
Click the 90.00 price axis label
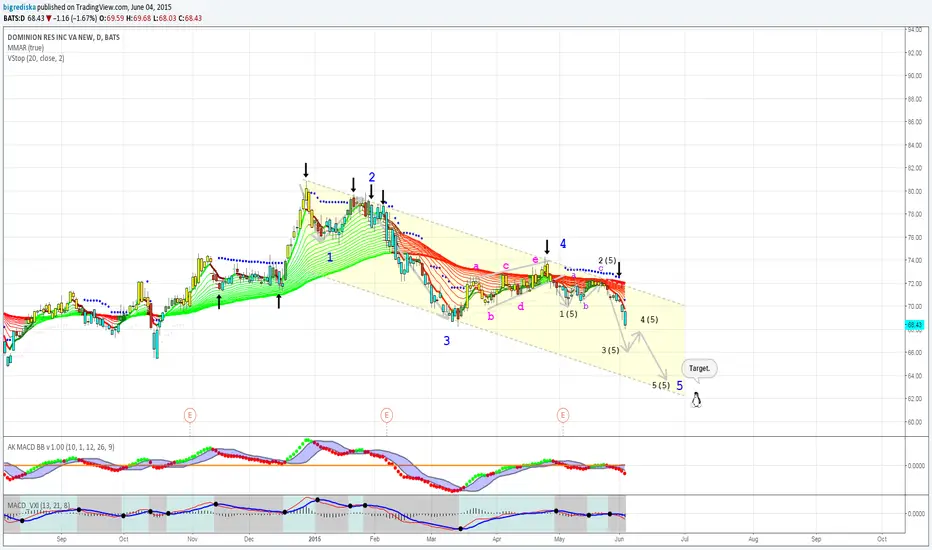click(914, 76)
